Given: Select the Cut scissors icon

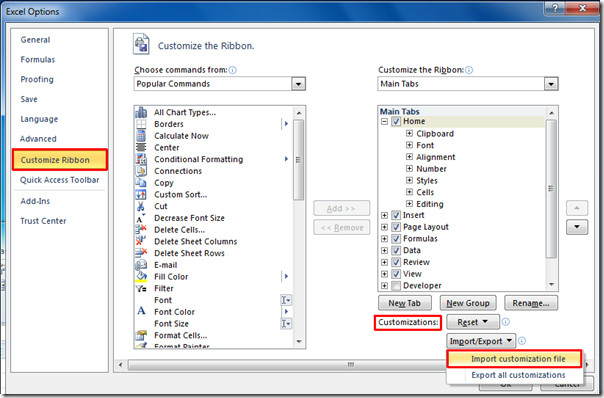Looking at the screenshot, I should (141, 206).
